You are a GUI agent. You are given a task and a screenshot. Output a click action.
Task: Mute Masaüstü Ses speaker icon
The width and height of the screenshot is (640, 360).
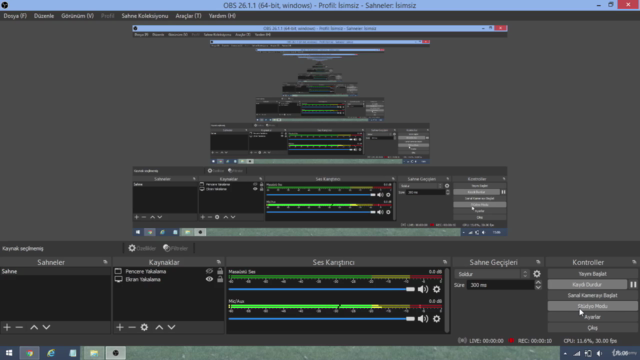tap(423, 289)
